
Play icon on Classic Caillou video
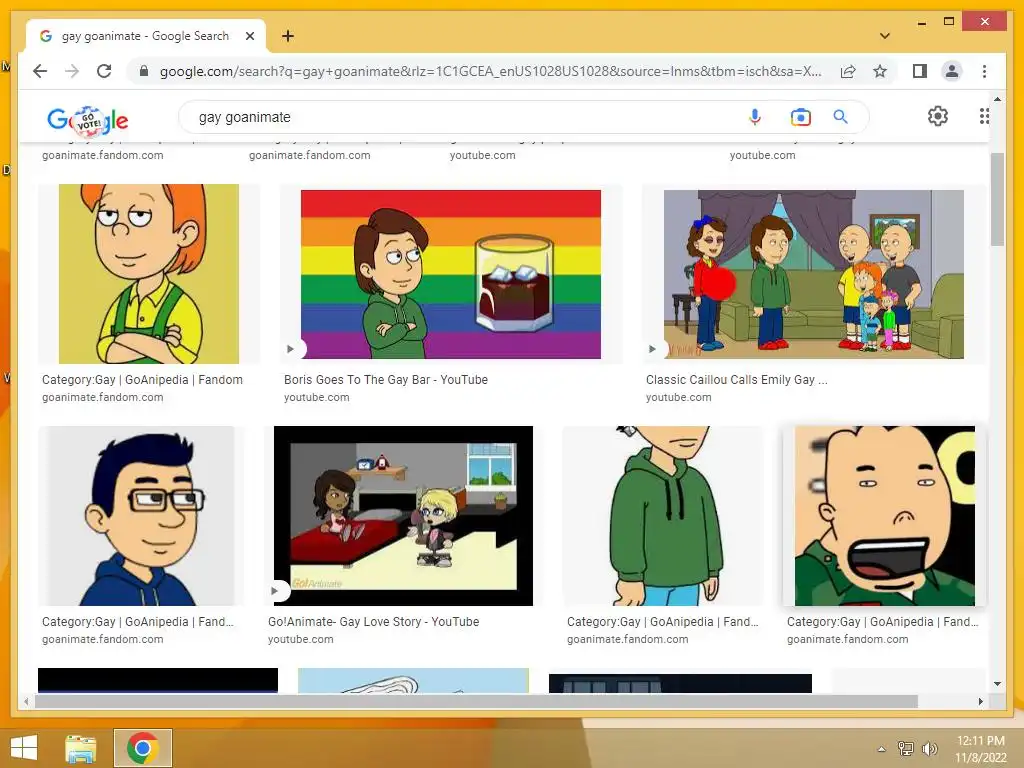pyautogui.click(x=652, y=349)
